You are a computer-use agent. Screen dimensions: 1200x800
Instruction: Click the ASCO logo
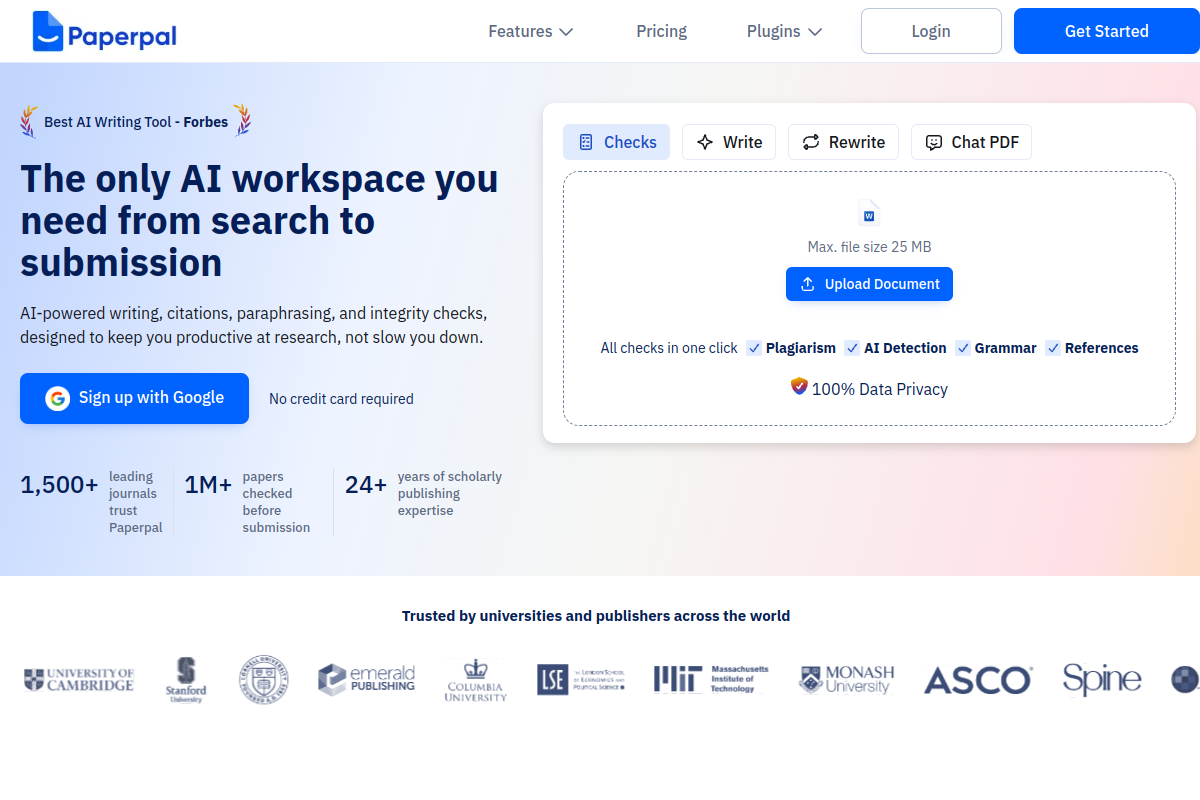pyautogui.click(x=978, y=680)
